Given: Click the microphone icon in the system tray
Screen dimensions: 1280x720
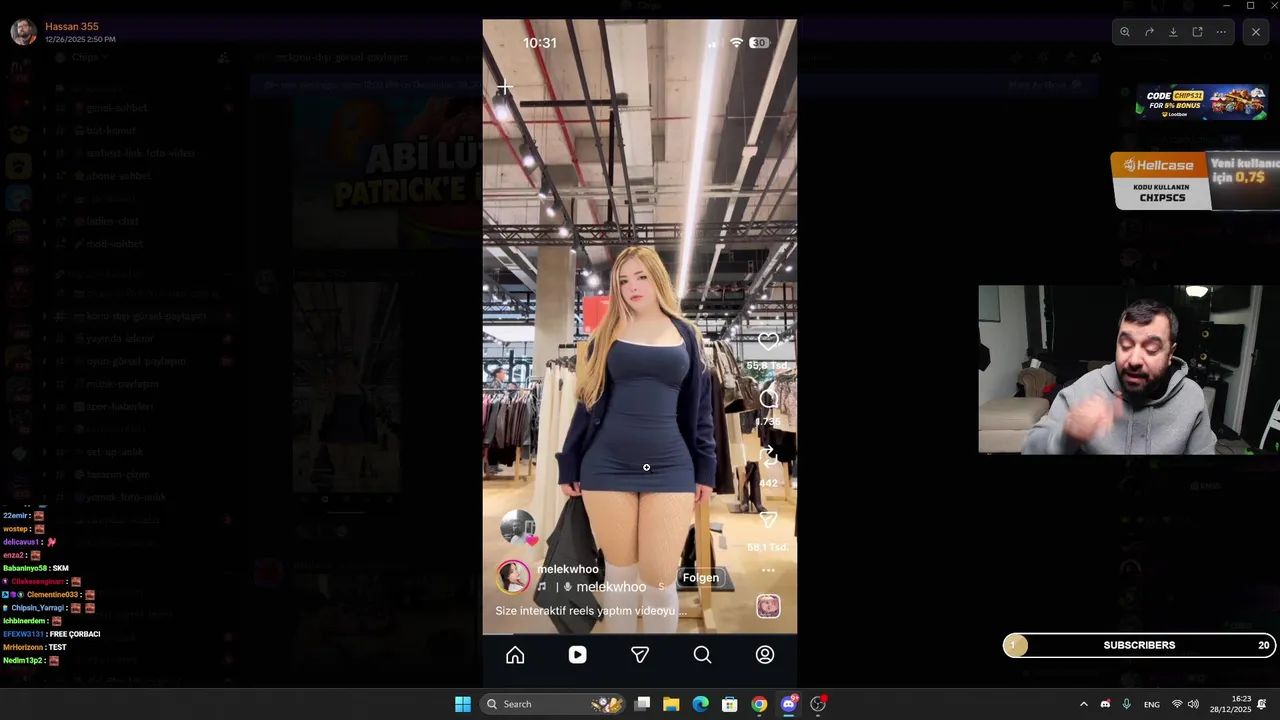Looking at the screenshot, I should (1127, 704).
